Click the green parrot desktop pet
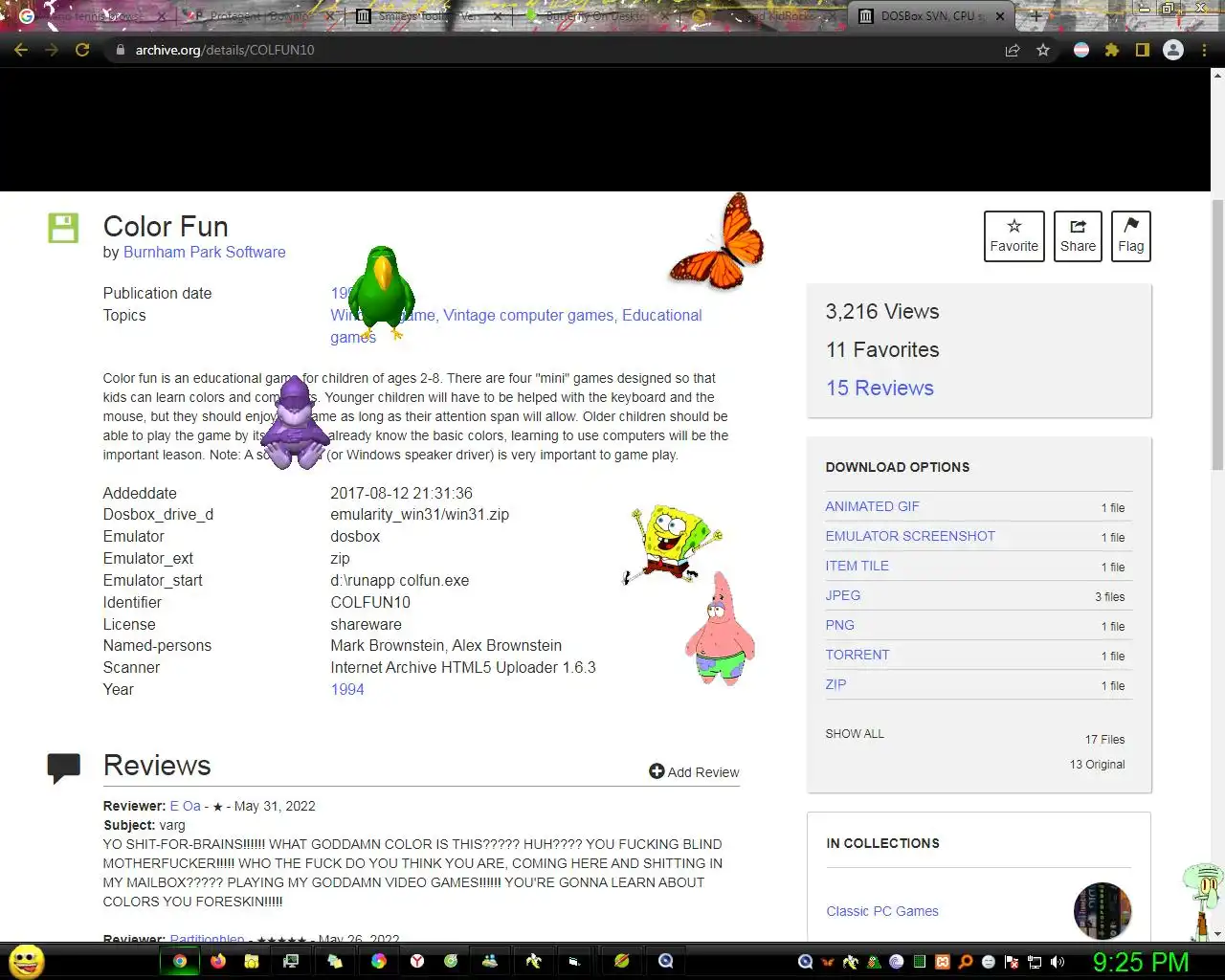This screenshot has height=980, width=1225. [381, 291]
